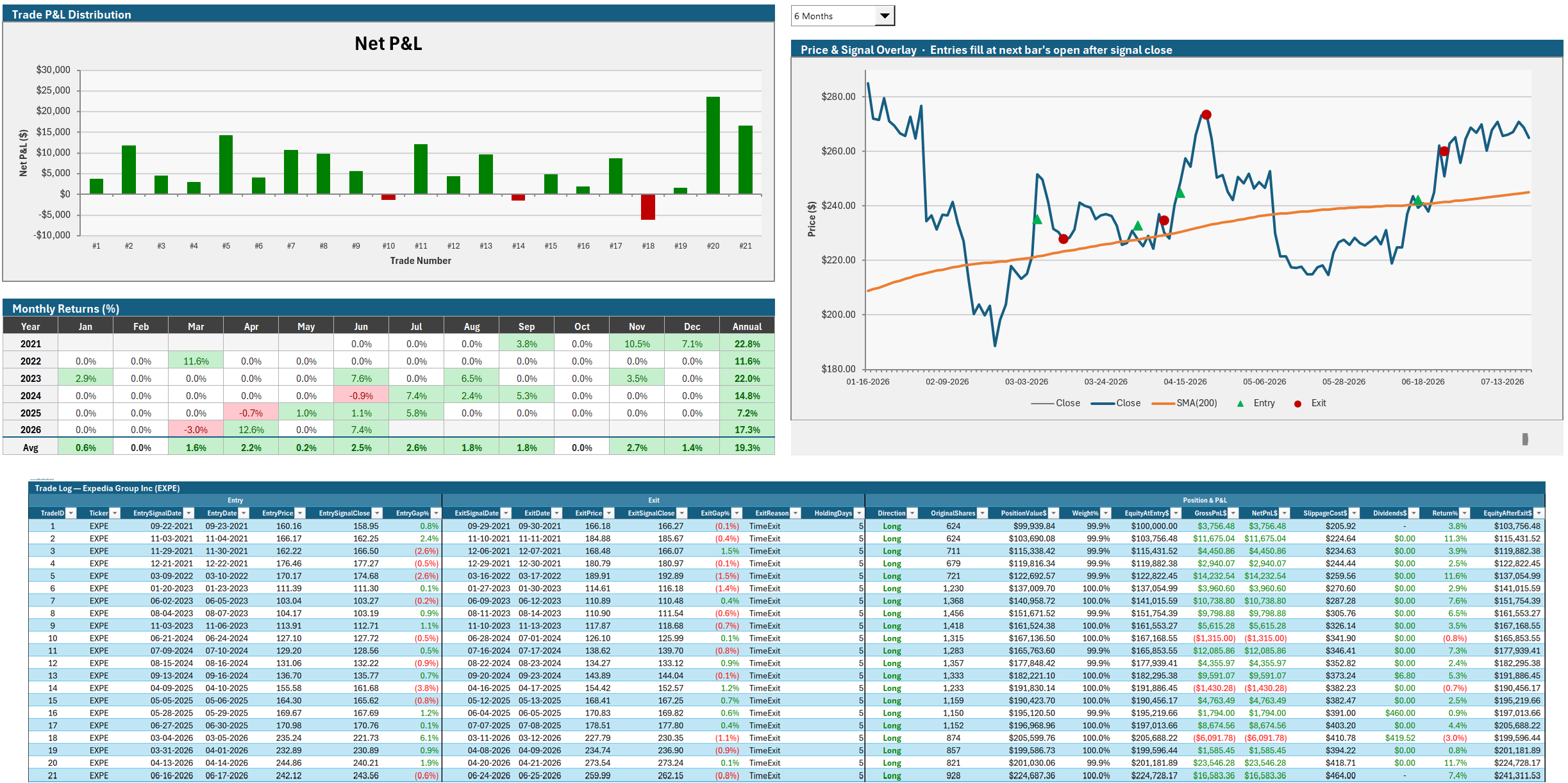Image resolution: width=1568 pixels, height=783 pixels.
Task: Click the Price ($) axis title on overlay chart
Action: [812, 219]
